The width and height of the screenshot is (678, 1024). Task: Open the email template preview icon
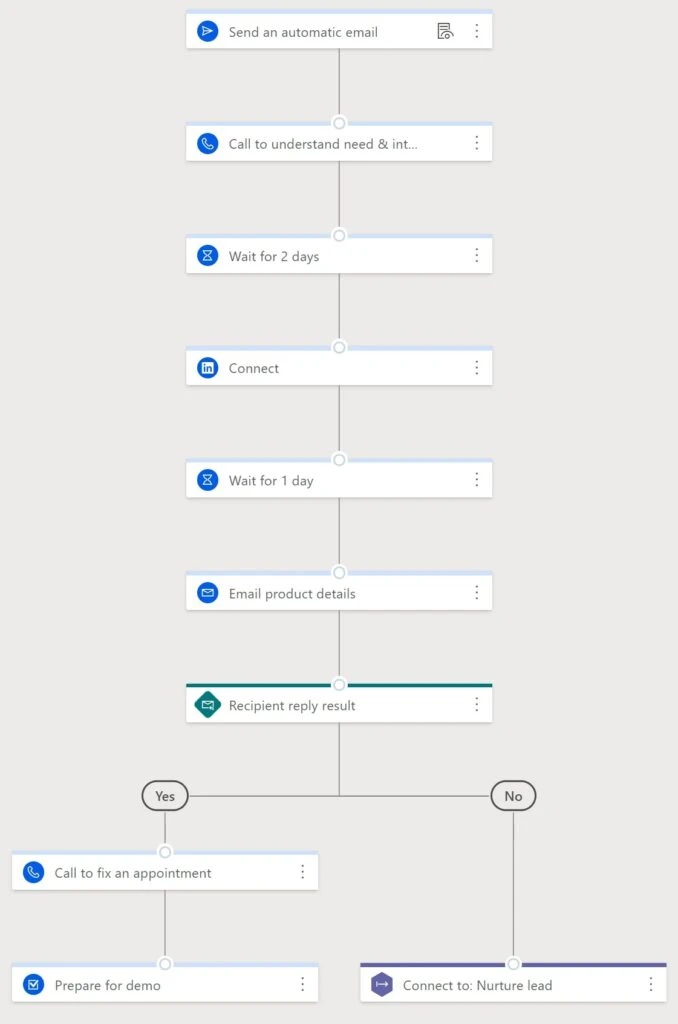[446, 31]
